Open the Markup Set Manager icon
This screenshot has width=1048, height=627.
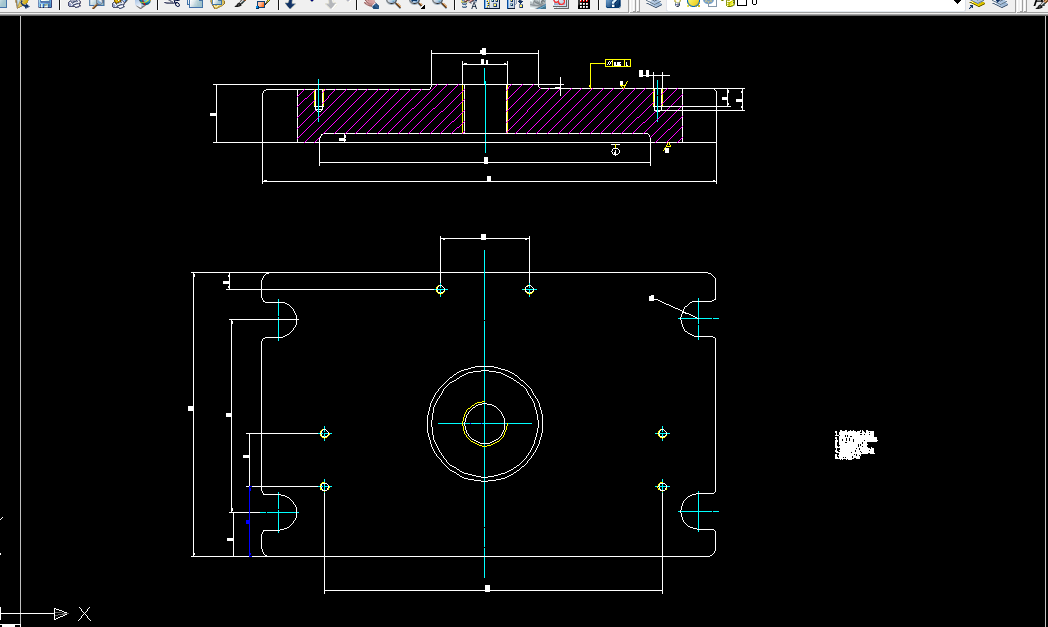pos(560,3)
